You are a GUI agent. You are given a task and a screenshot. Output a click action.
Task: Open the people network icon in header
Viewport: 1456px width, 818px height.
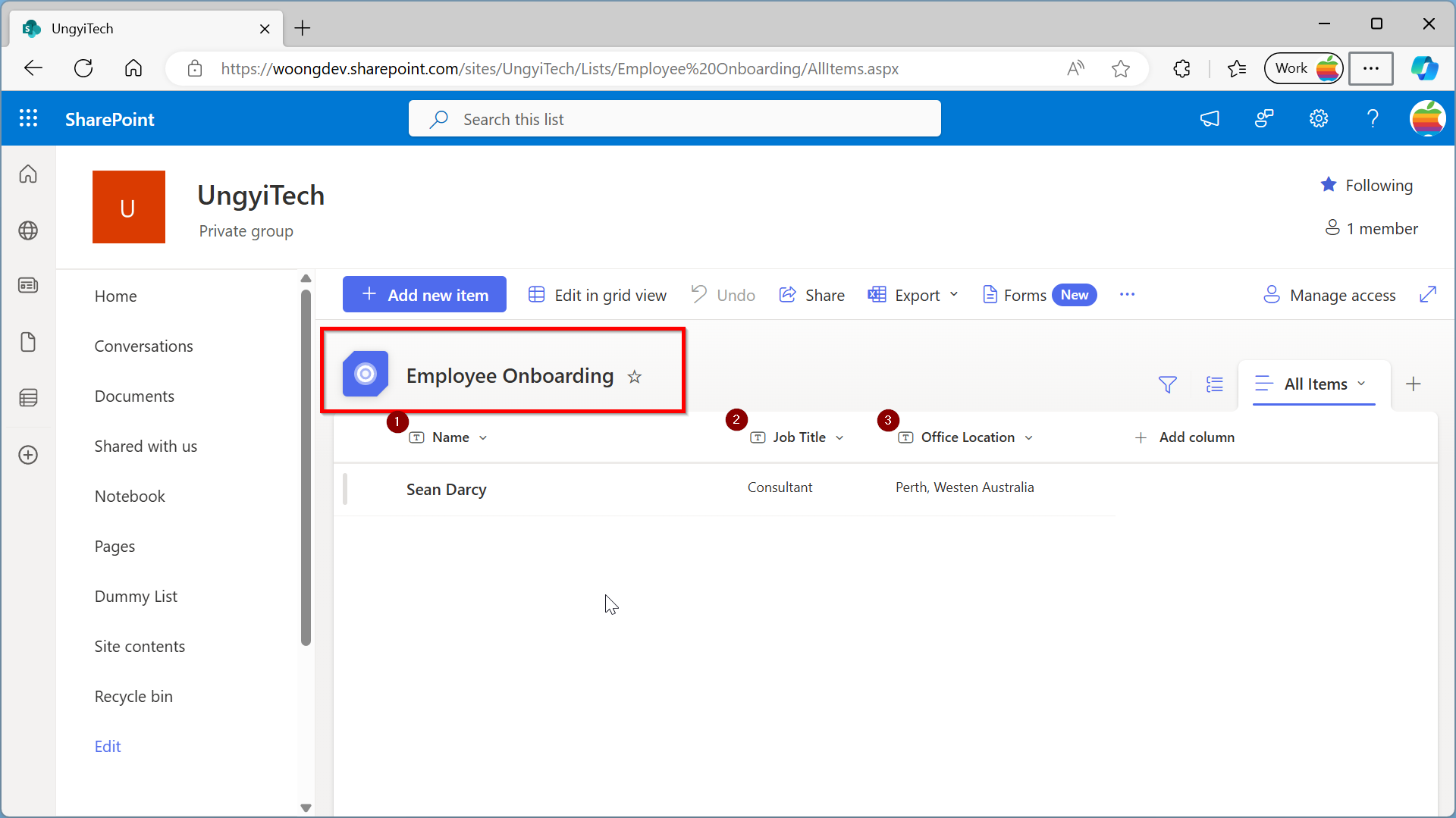[1264, 118]
